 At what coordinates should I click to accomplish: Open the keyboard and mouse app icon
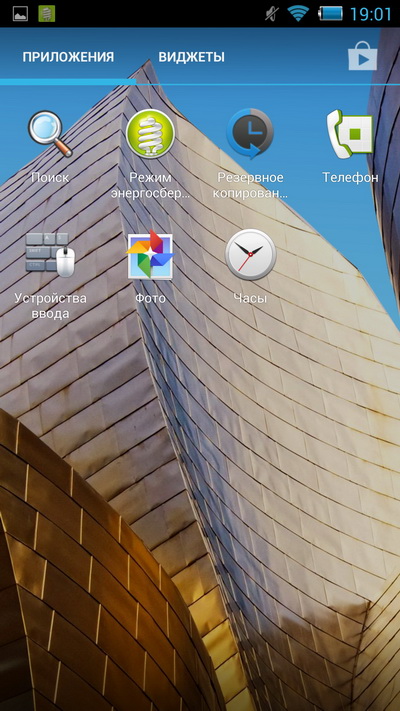point(50,254)
